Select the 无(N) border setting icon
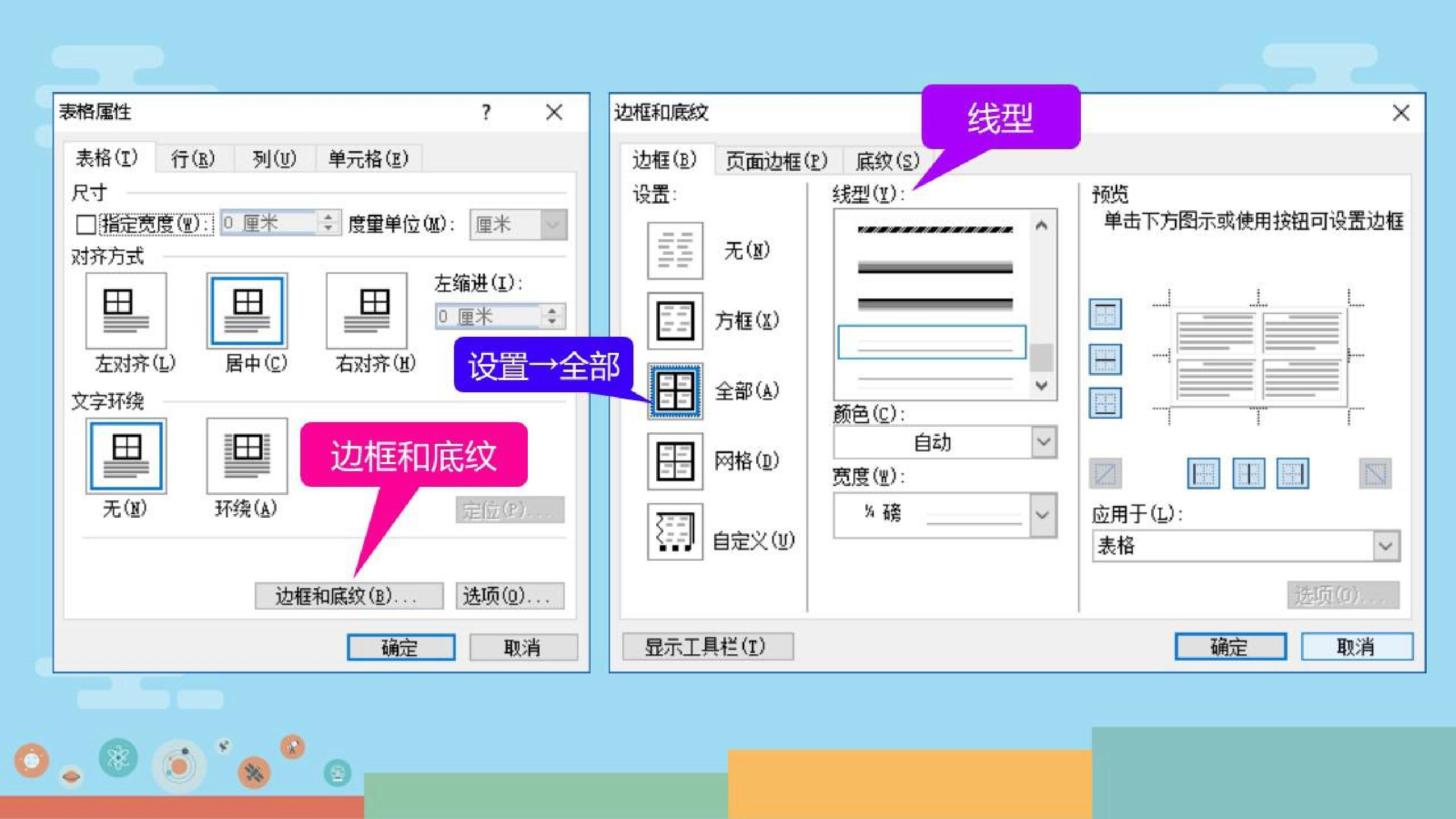The image size is (1456, 819). coord(675,250)
